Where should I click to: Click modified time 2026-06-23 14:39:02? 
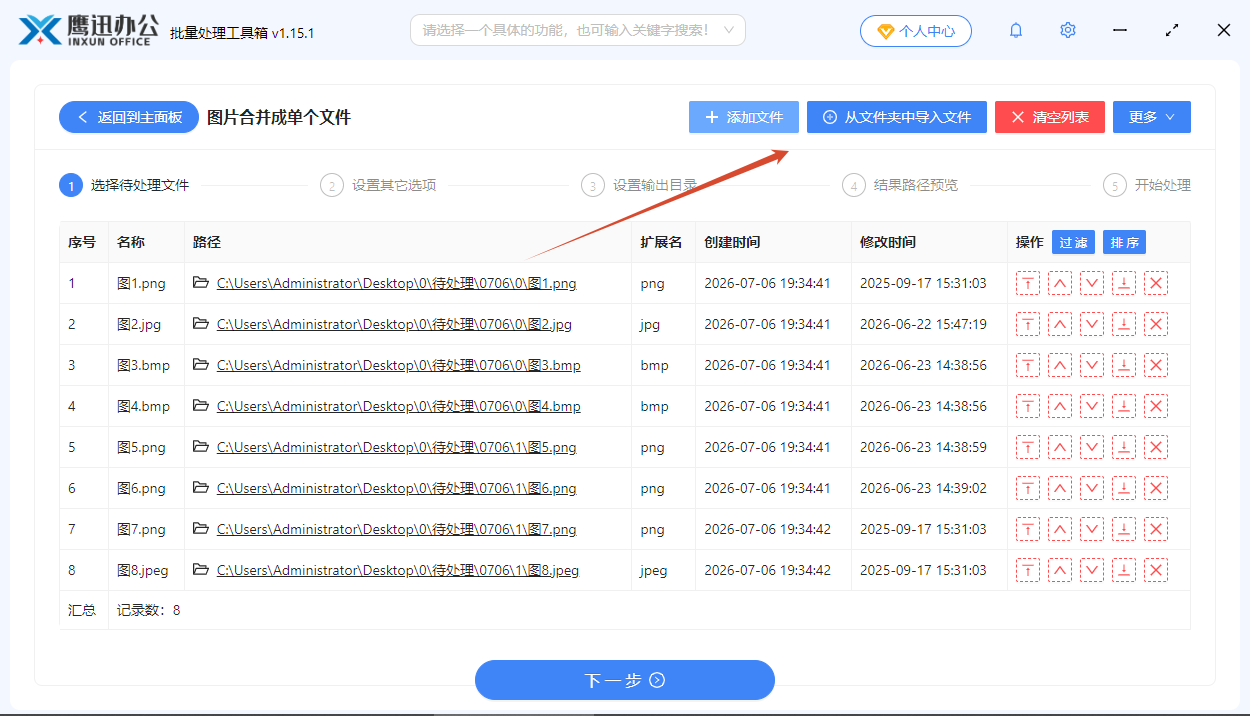923,488
